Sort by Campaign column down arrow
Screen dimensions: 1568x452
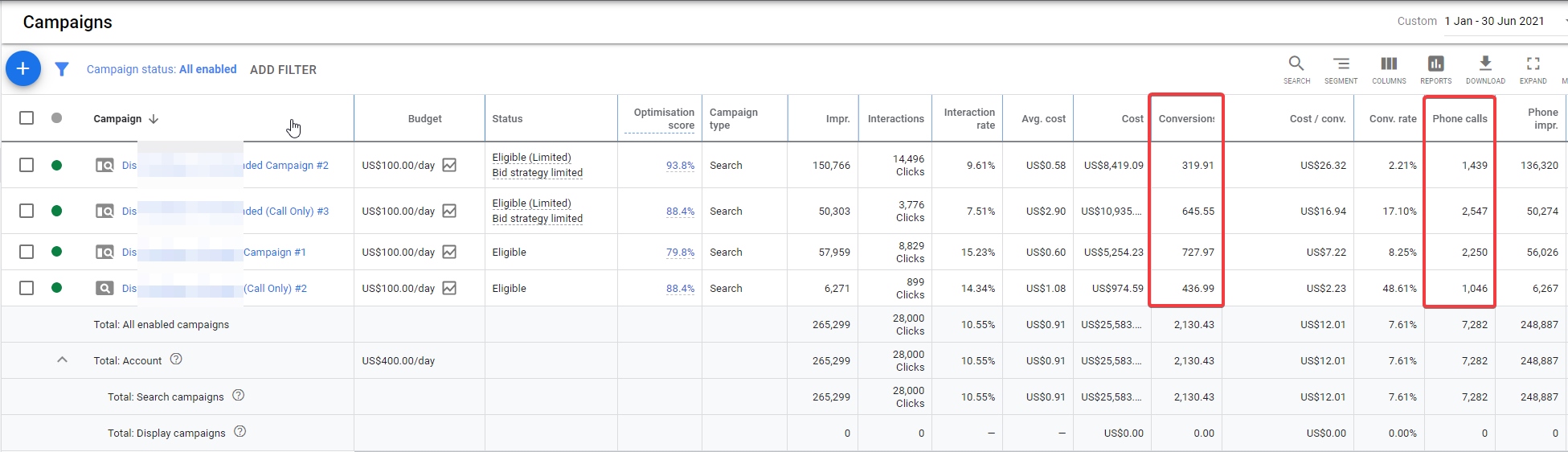pyautogui.click(x=154, y=119)
